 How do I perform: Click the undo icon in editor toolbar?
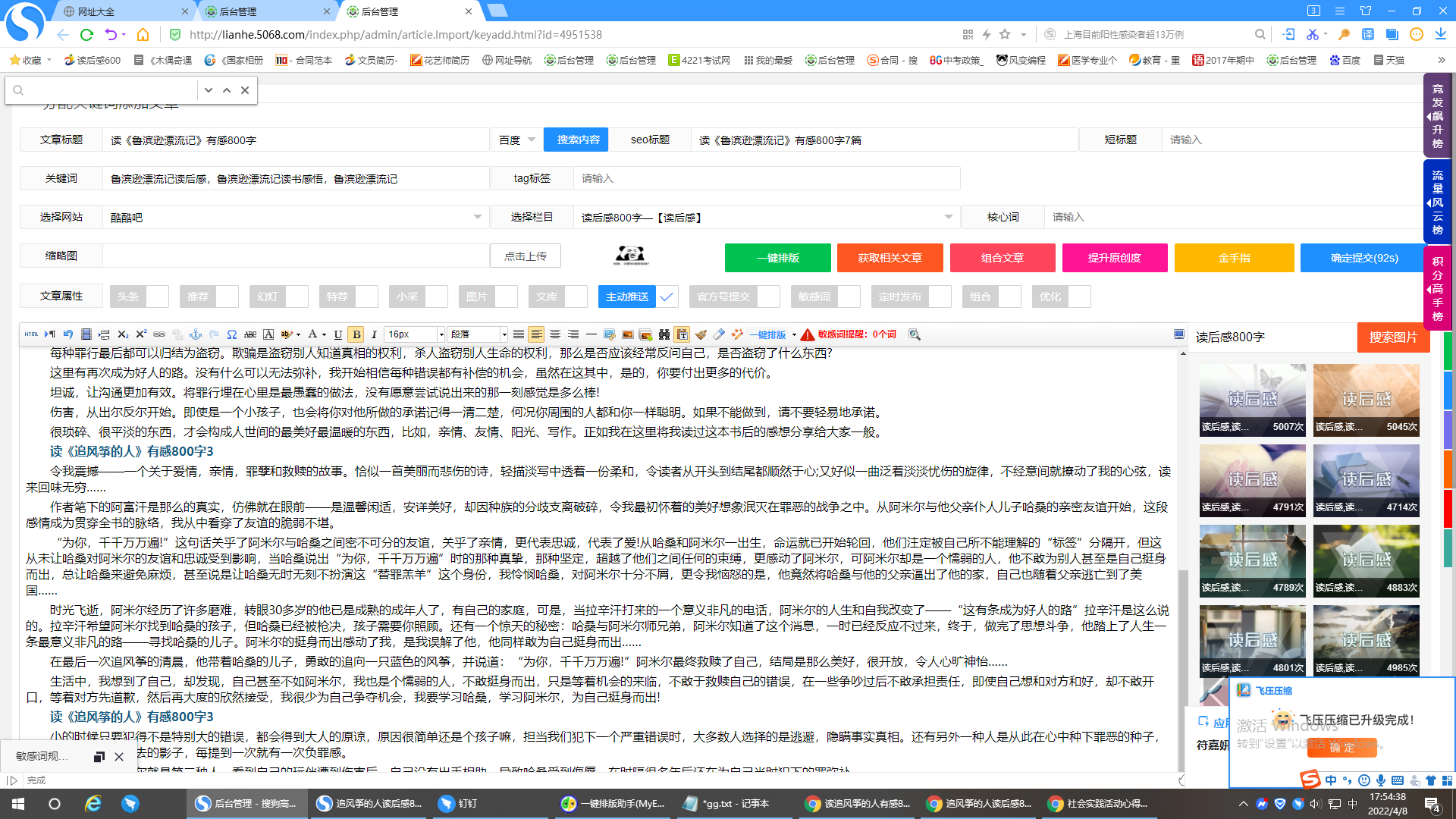pyautogui.click(x=67, y=334)
